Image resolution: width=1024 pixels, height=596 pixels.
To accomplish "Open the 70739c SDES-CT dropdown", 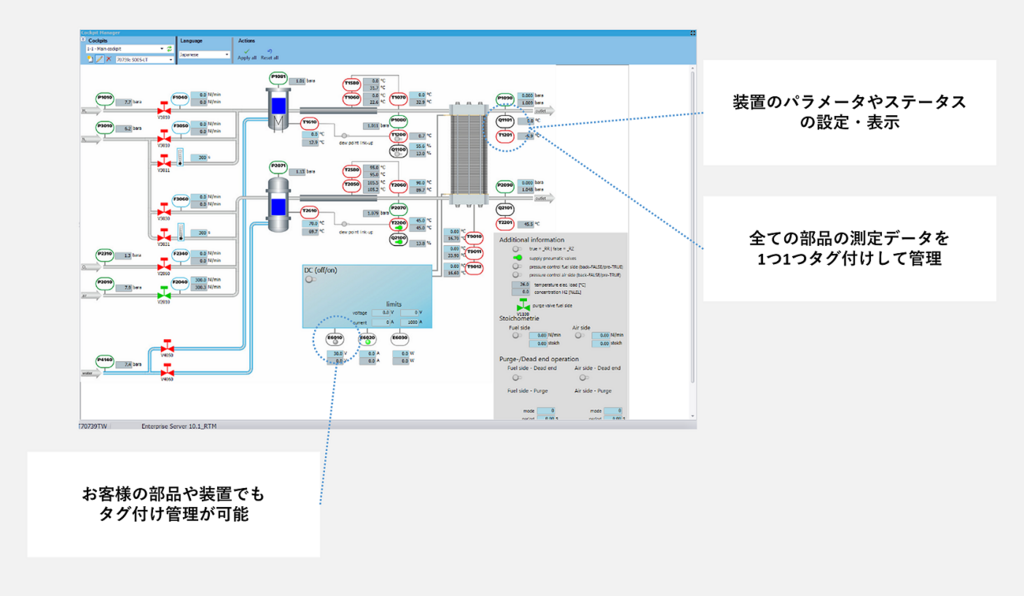I will coord(144,60).
